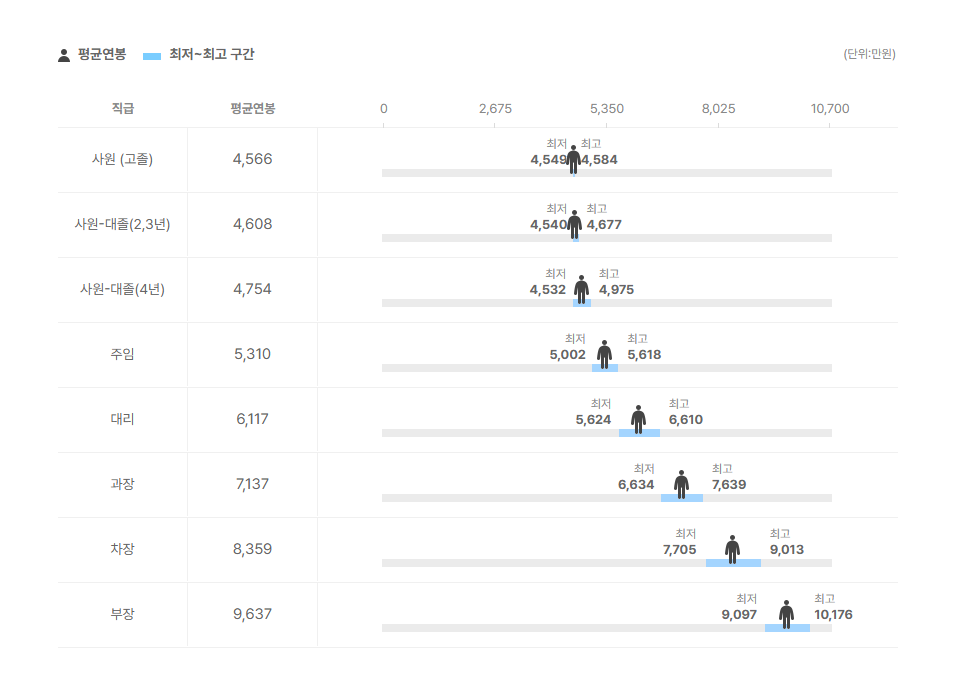Click the person icon in the 사원 (고졸) row

click(573, 159)
